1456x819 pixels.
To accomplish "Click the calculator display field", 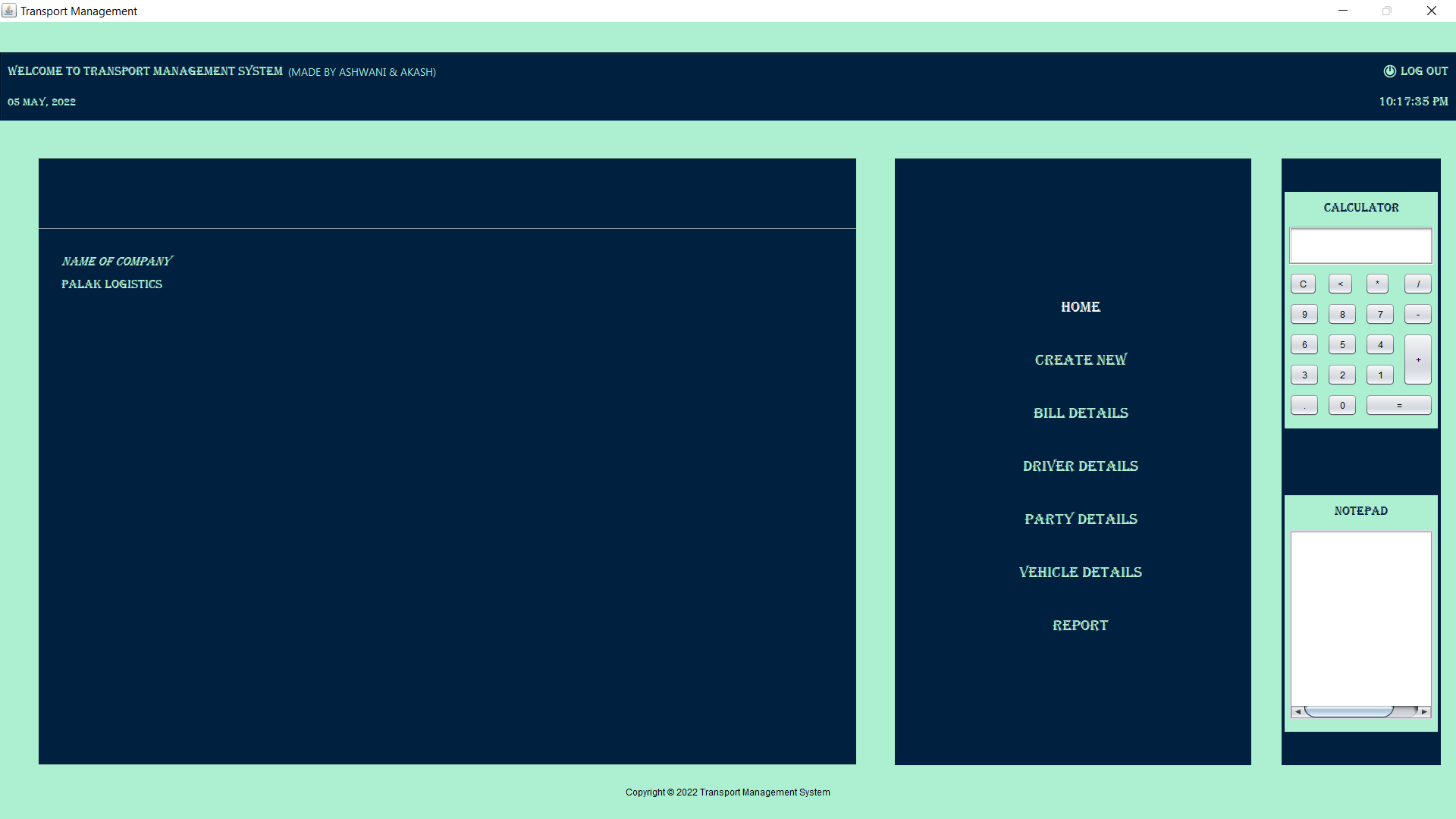I will (1360, 245).
